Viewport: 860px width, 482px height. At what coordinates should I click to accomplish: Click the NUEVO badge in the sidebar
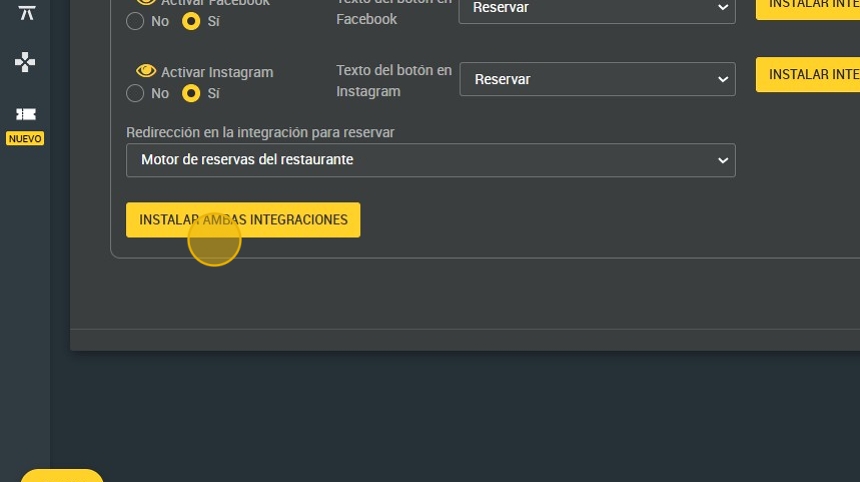pyautogui.click(x=25, y=139)
